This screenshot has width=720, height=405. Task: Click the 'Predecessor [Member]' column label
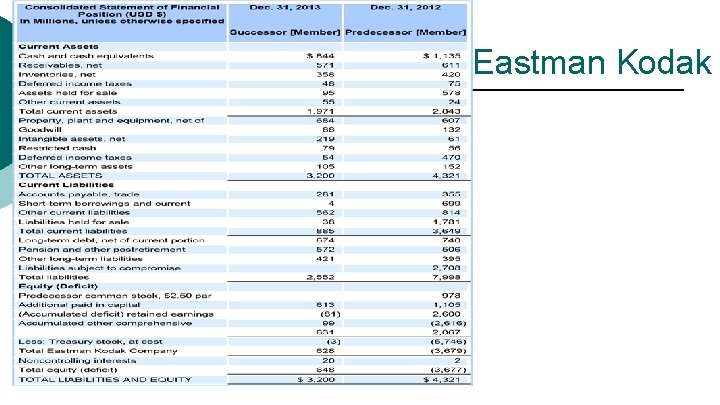pyautogui.click(x=405, y=32)
